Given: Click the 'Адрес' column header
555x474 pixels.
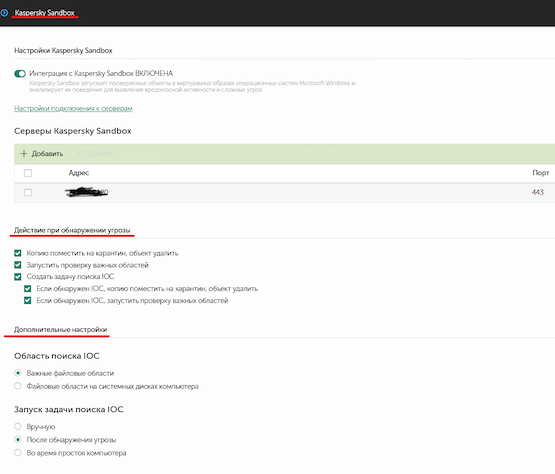Looking at the screenshot, I should click(79, 173).
